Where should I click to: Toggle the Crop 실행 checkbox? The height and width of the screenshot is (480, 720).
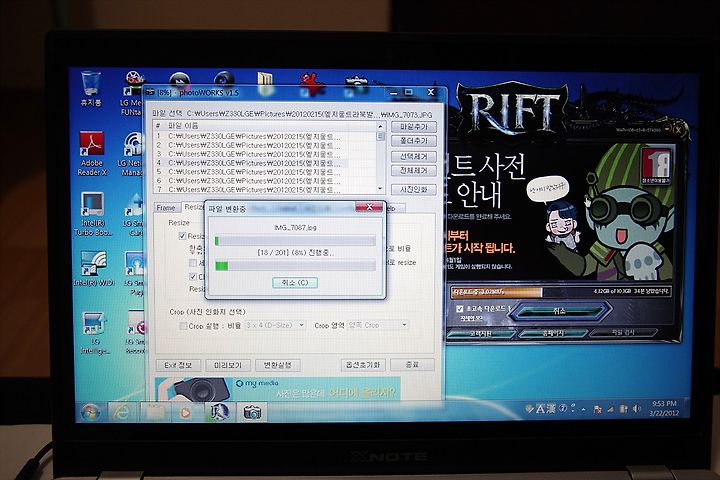pos(183,326)
